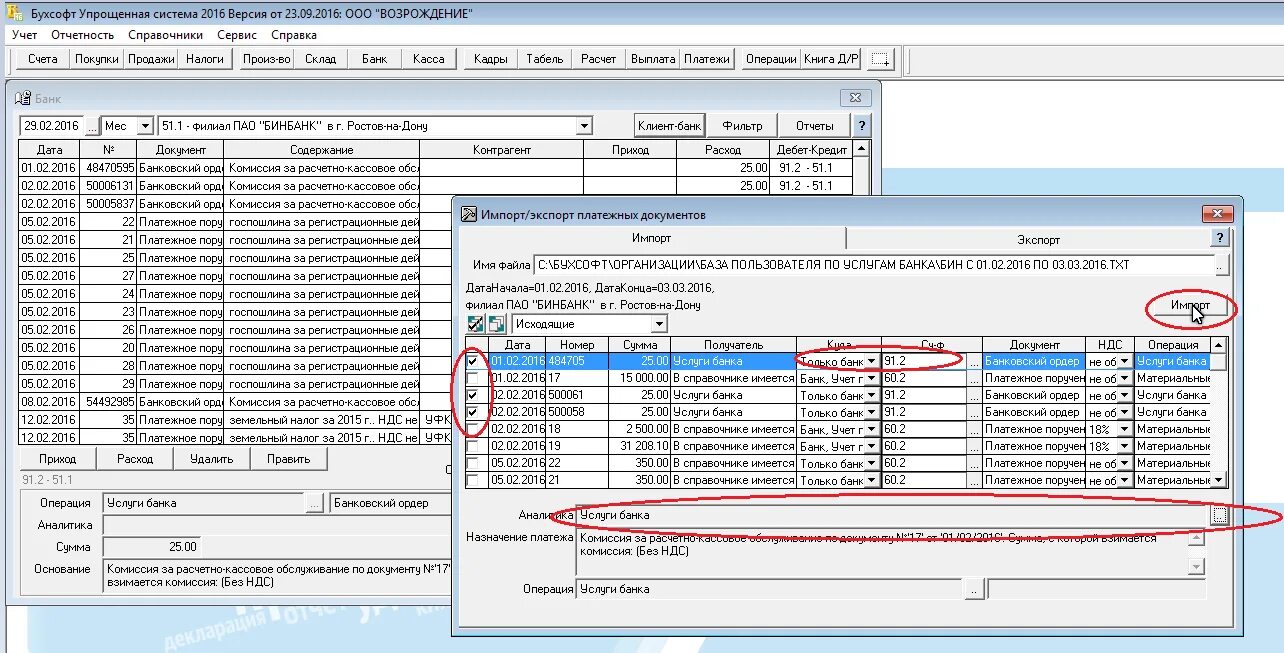Click amount cell 31 208.10
Viewport: 1284px width, 653px height.
640,446
